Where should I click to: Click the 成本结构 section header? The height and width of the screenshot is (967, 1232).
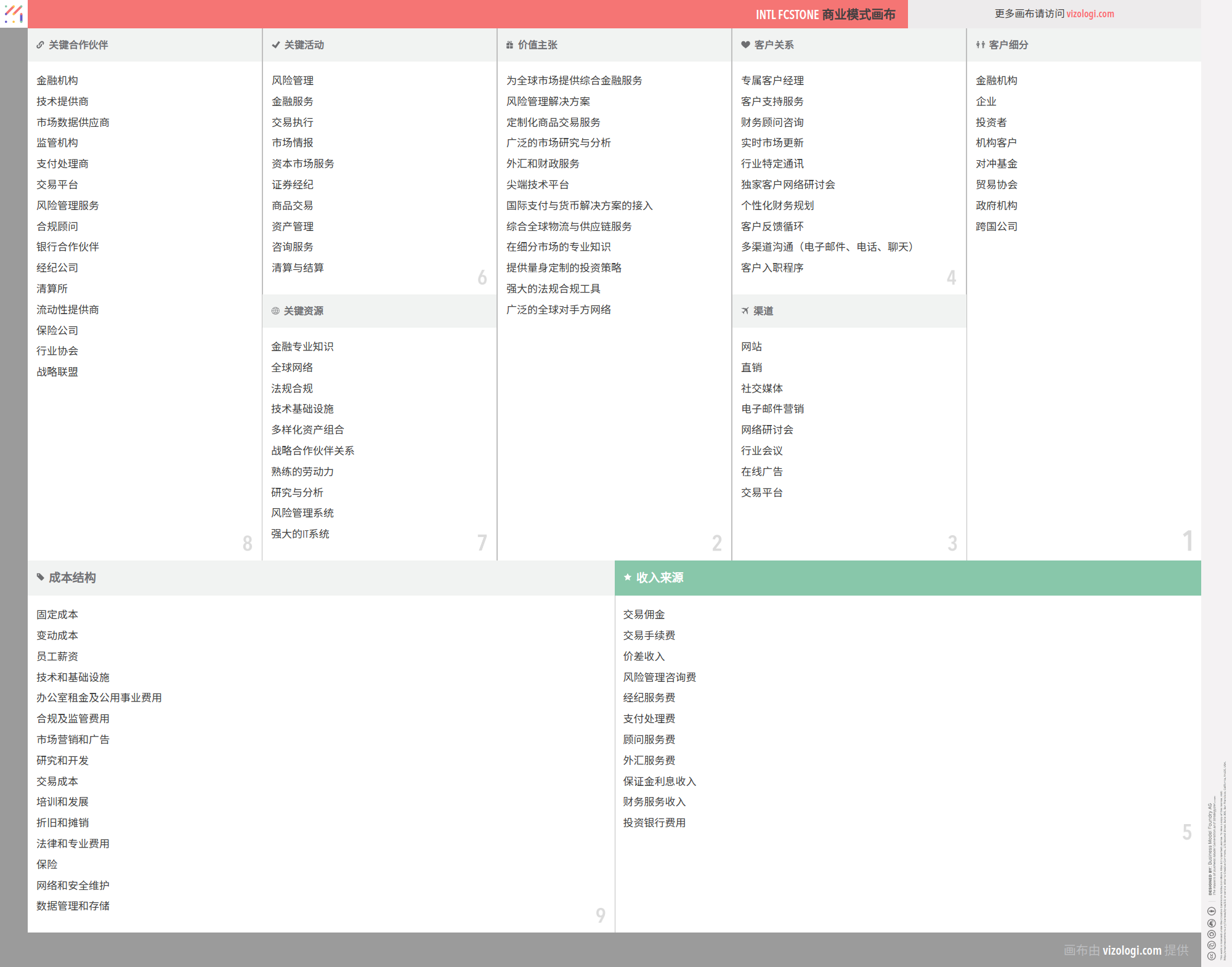[x=72, y=578]
